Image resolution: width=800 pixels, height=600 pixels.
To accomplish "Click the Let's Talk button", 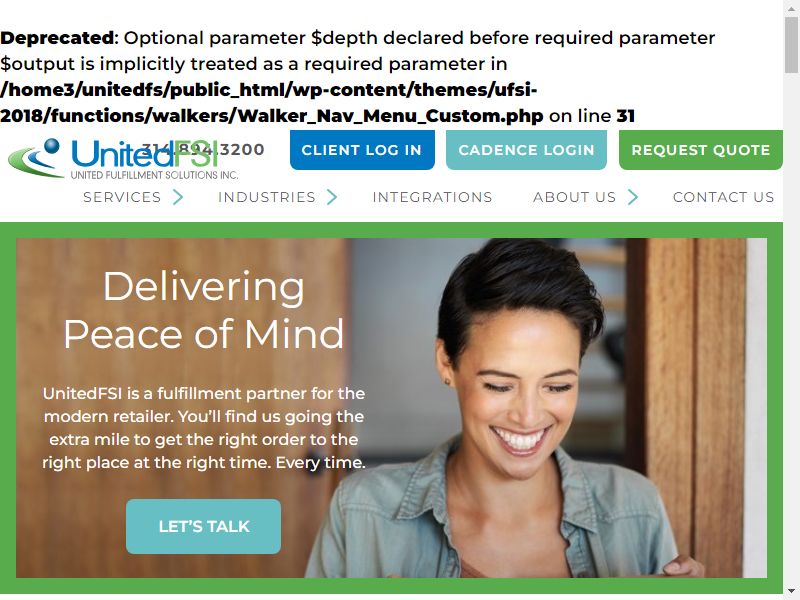I will (204, 527).
